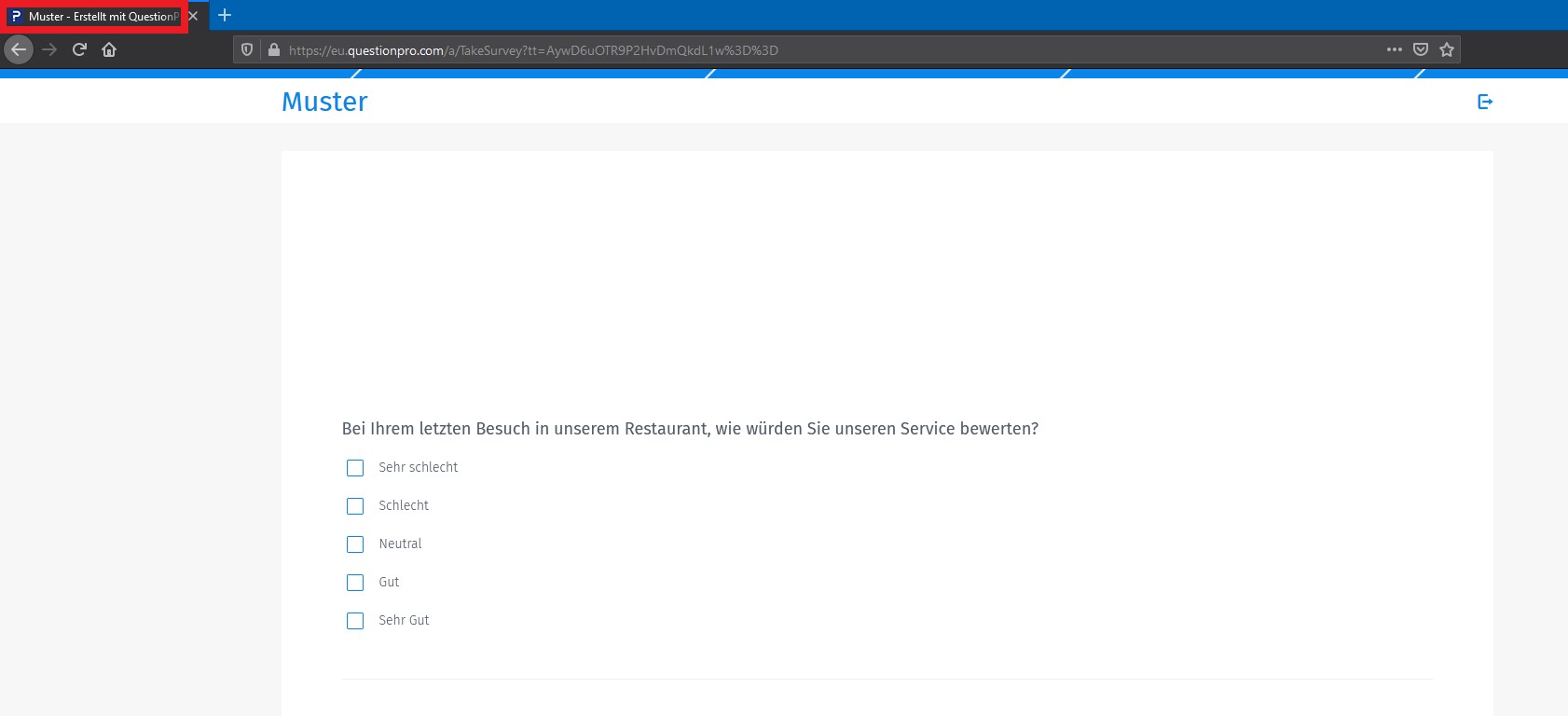Viewport: 1568px width, 716px height.
Task: Open the tracking protection shield icon
Action: [x=247, y=49]
